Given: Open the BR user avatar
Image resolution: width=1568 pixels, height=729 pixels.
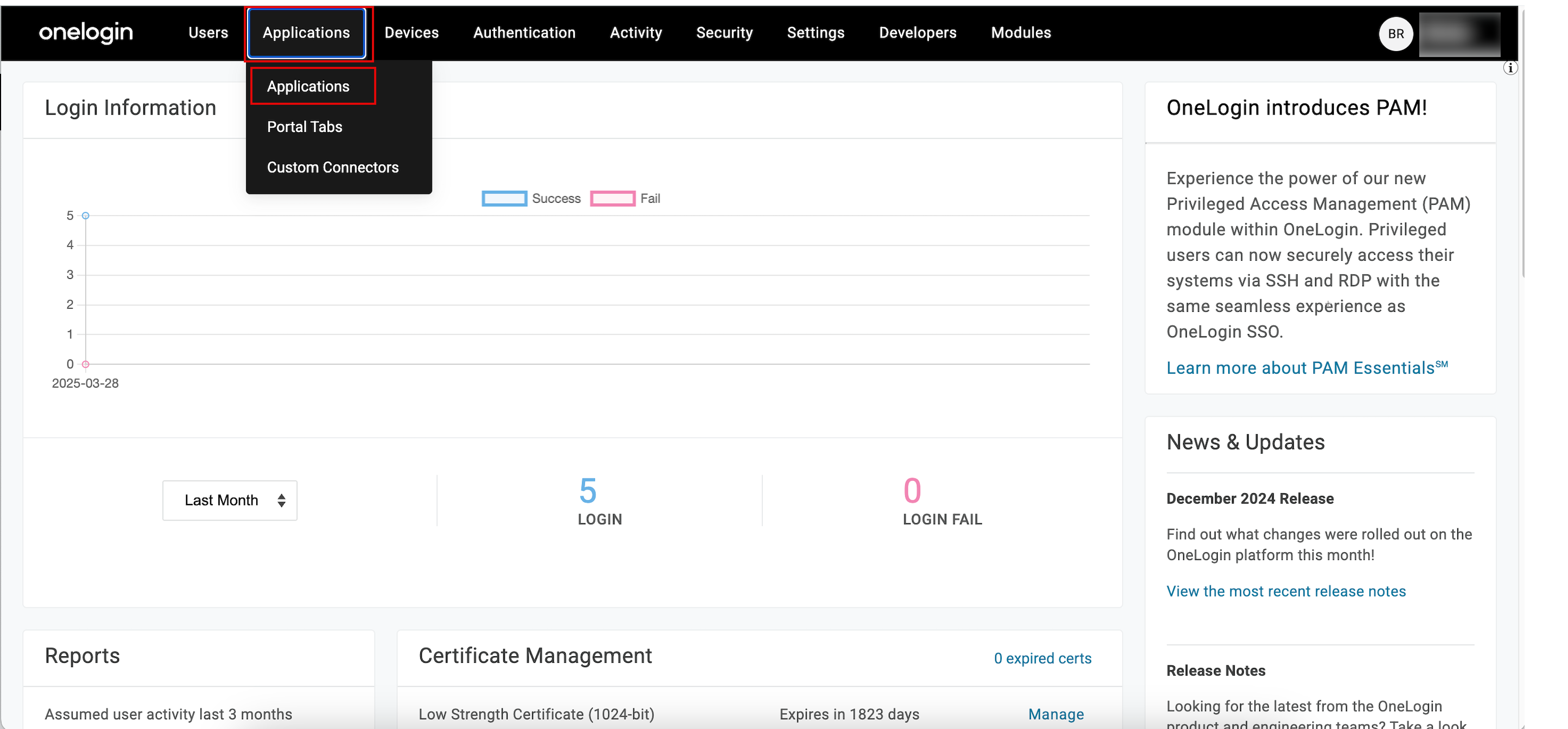Looking at the screenshot, I should coord(1395,34).
